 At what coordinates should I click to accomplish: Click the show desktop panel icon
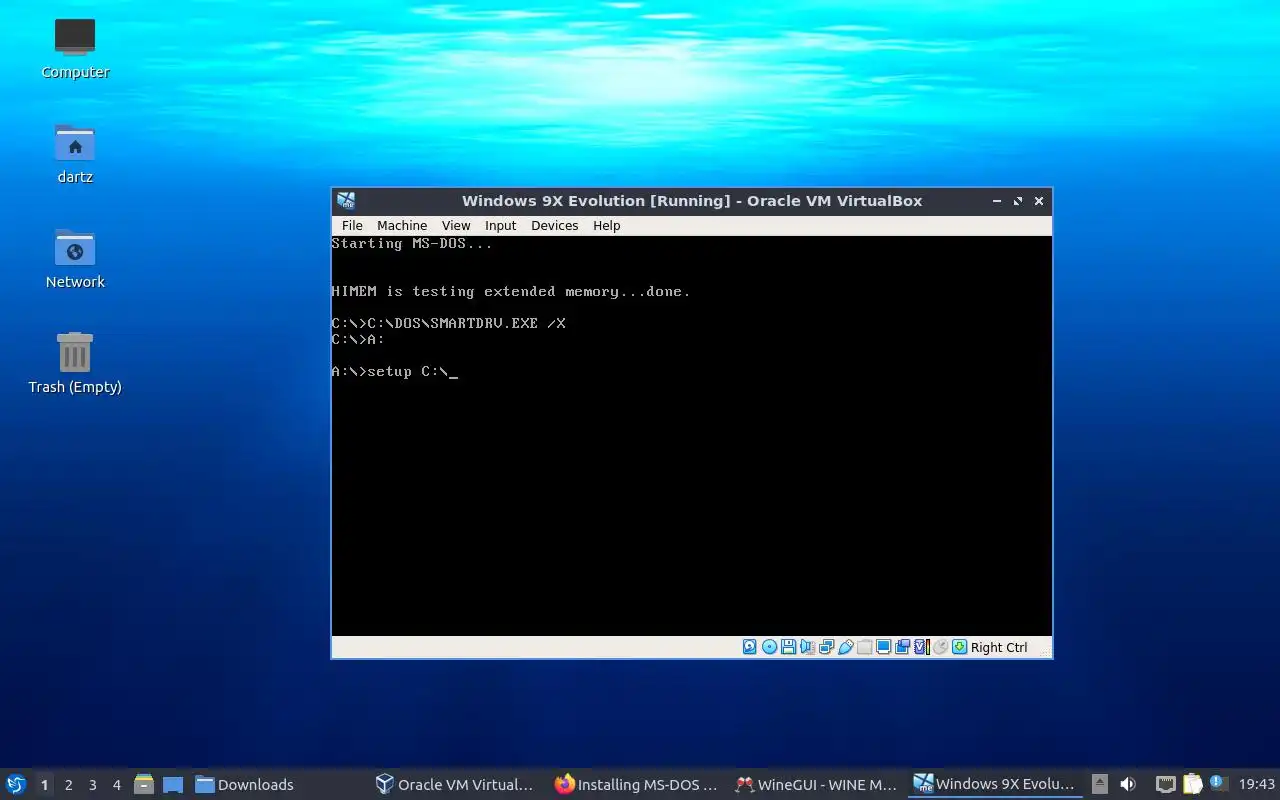pyautogui.click(x=173, y=784)
